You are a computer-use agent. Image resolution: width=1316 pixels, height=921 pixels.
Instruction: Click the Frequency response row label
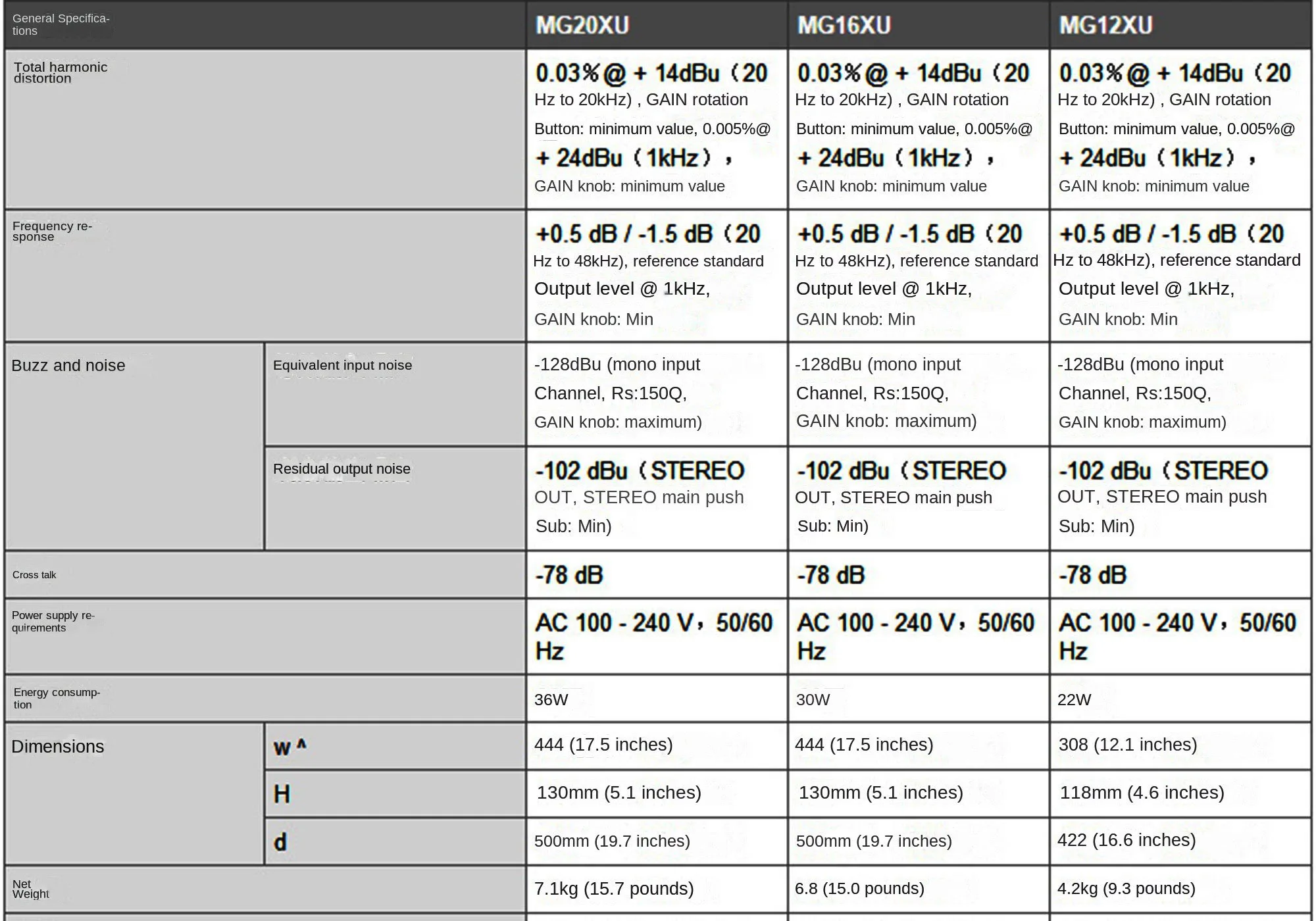click(52, 231)
